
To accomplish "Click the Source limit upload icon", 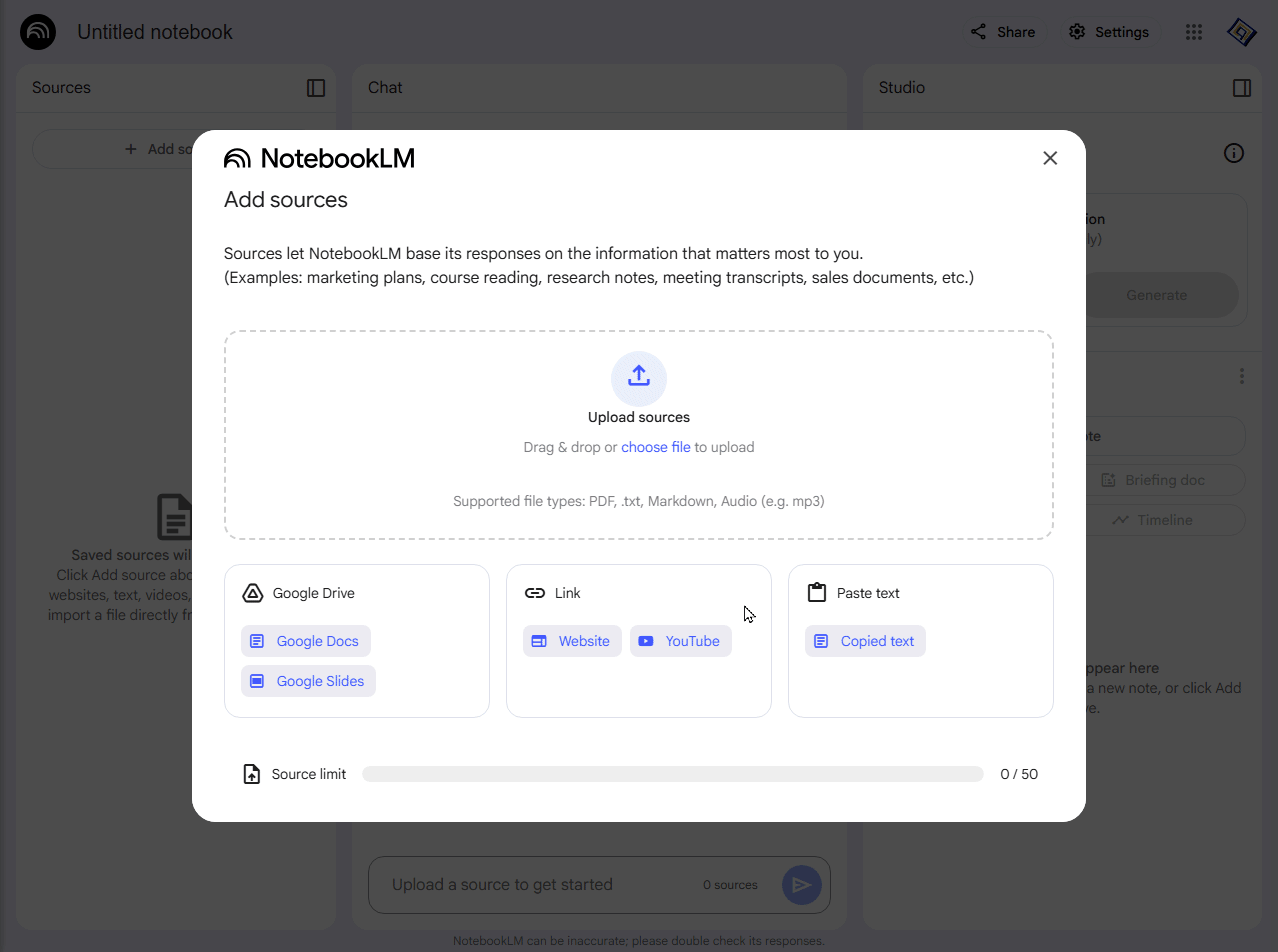I will (x=252, y=774).
